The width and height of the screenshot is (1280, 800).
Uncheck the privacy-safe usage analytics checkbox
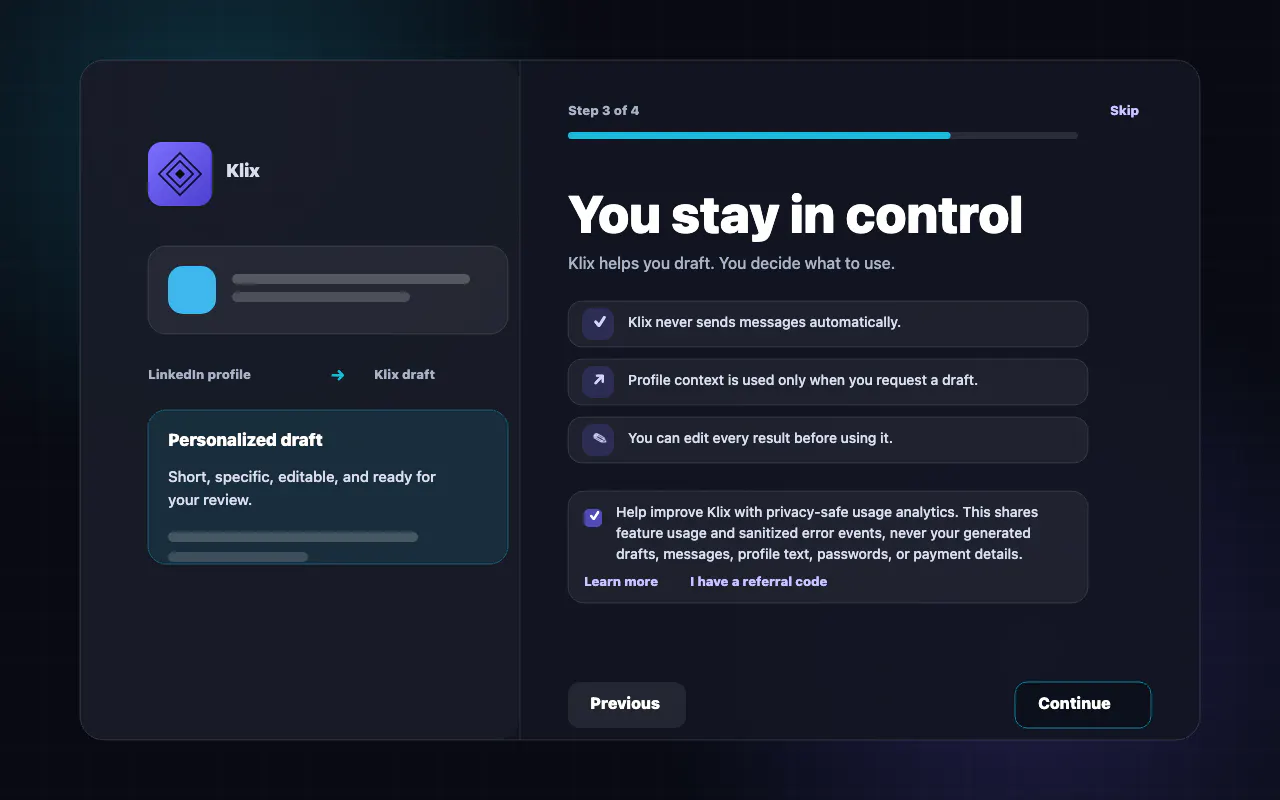(593, 517)
